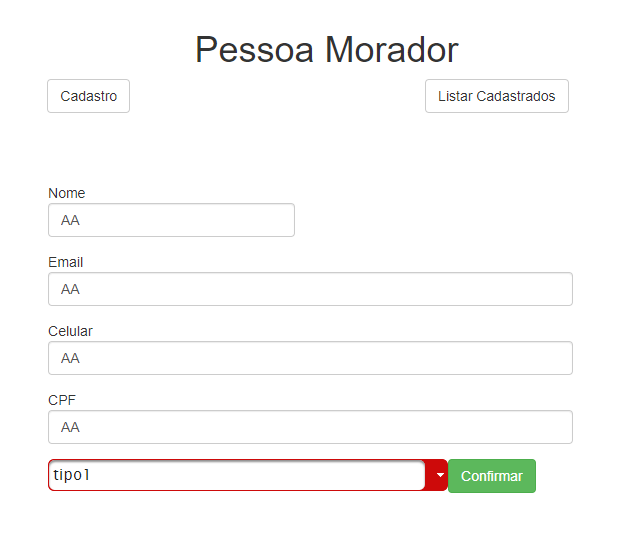The width and height of the screenshot is (630, 555).
Task: Open the red dropdown arrow beside tipo1
Action: pyautogui.click(x=438, y=476)
